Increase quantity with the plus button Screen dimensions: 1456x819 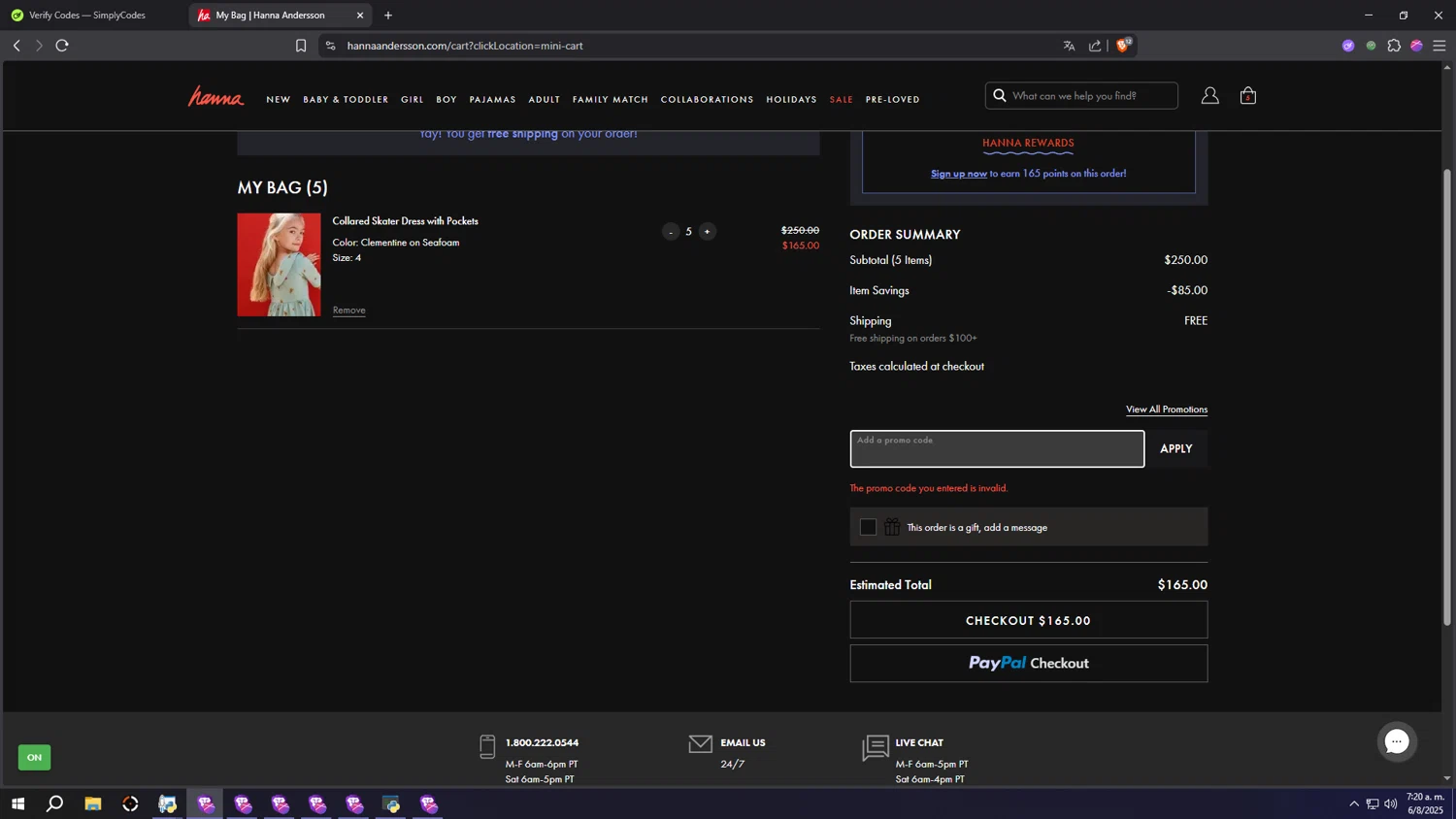coord(707,232)
